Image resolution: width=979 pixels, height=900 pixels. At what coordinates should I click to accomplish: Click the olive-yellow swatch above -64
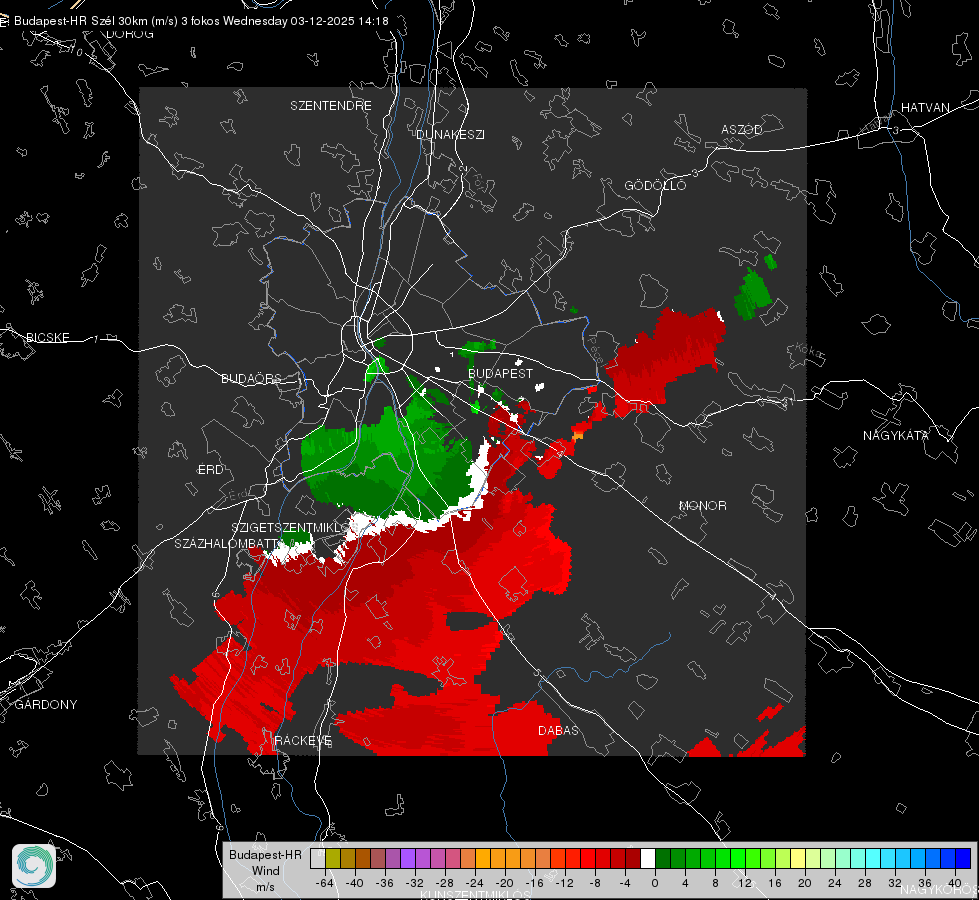point(333,859)
